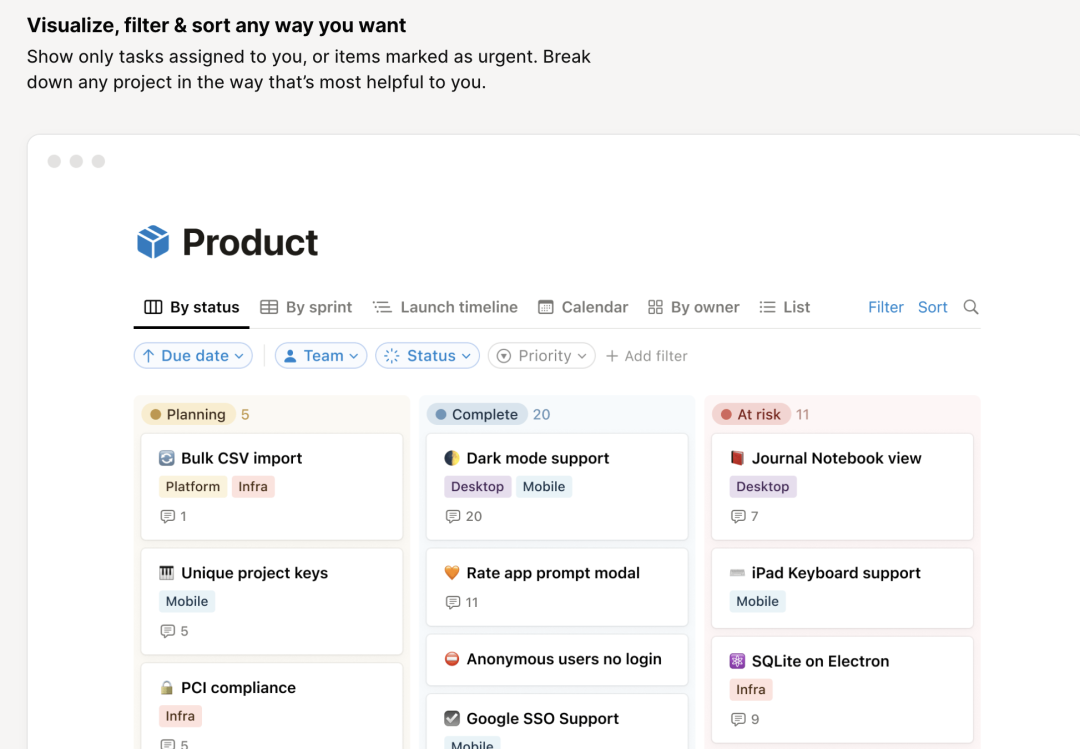The height and width of the screenshot is (749, 1080).
Task: Open comments on Journal Notebook view card
Action: (x=745, y=516)
